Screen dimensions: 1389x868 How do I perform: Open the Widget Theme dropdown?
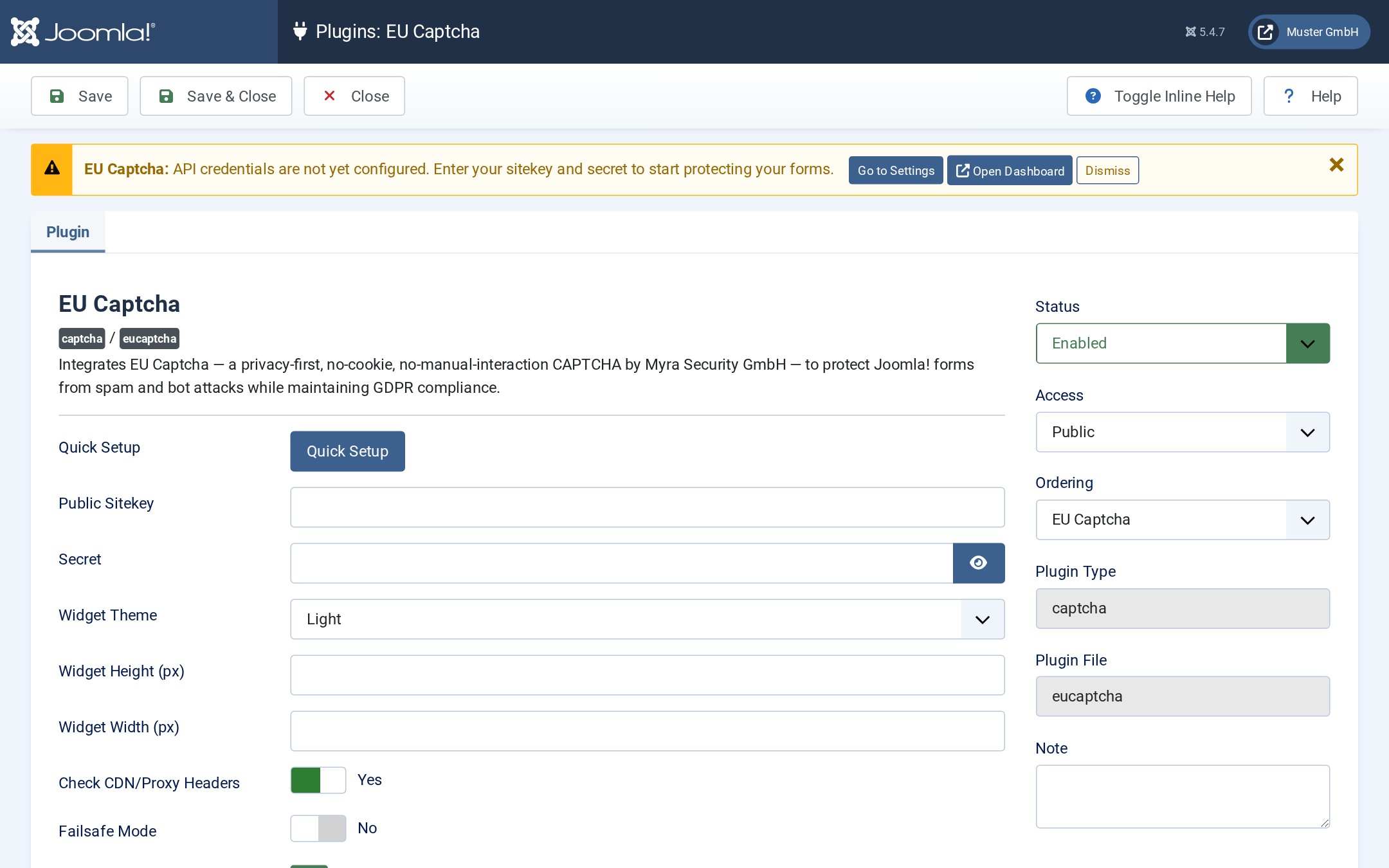648,619
